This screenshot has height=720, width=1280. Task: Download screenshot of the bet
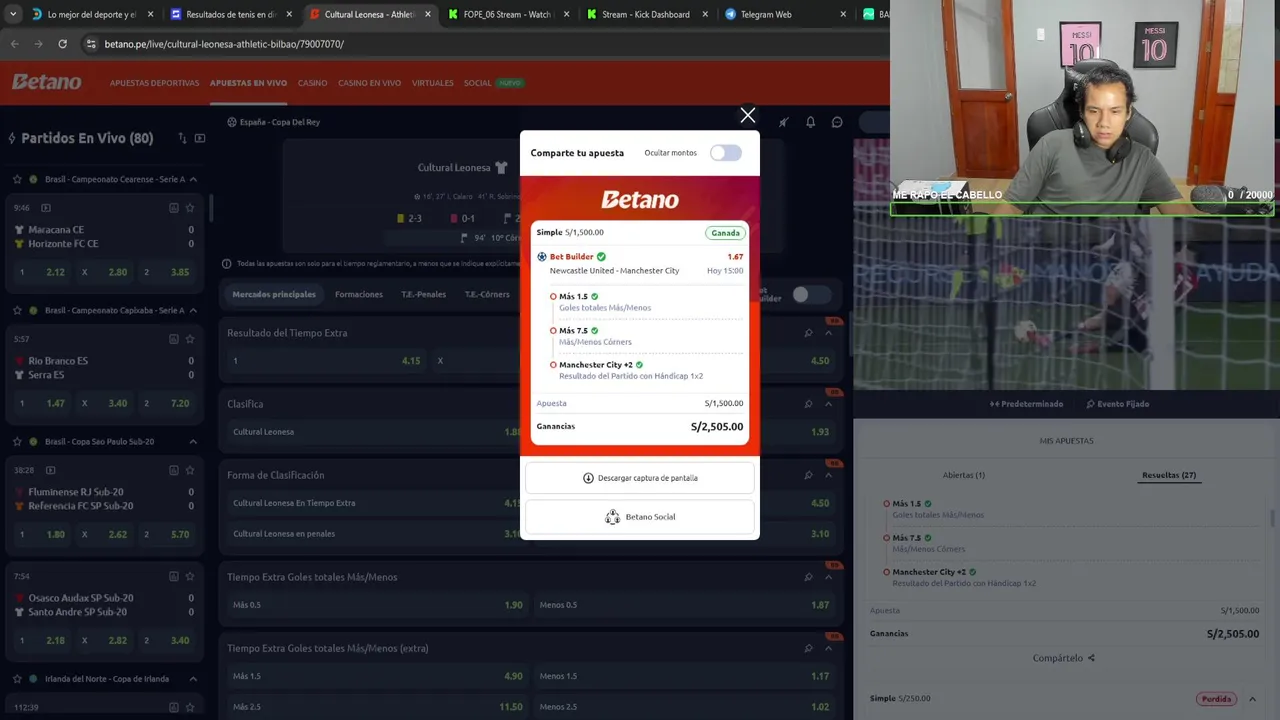[x=640, y=478]
